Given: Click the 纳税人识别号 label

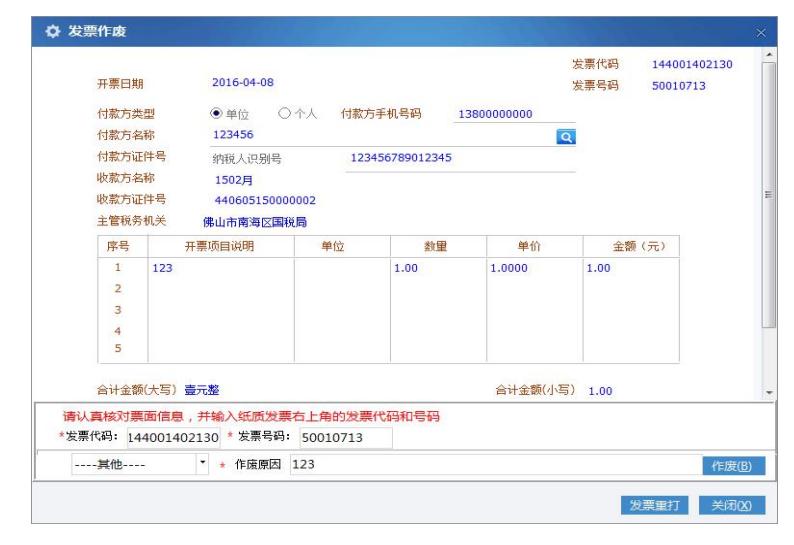Looking at the screenshot, I should [247, 159].
